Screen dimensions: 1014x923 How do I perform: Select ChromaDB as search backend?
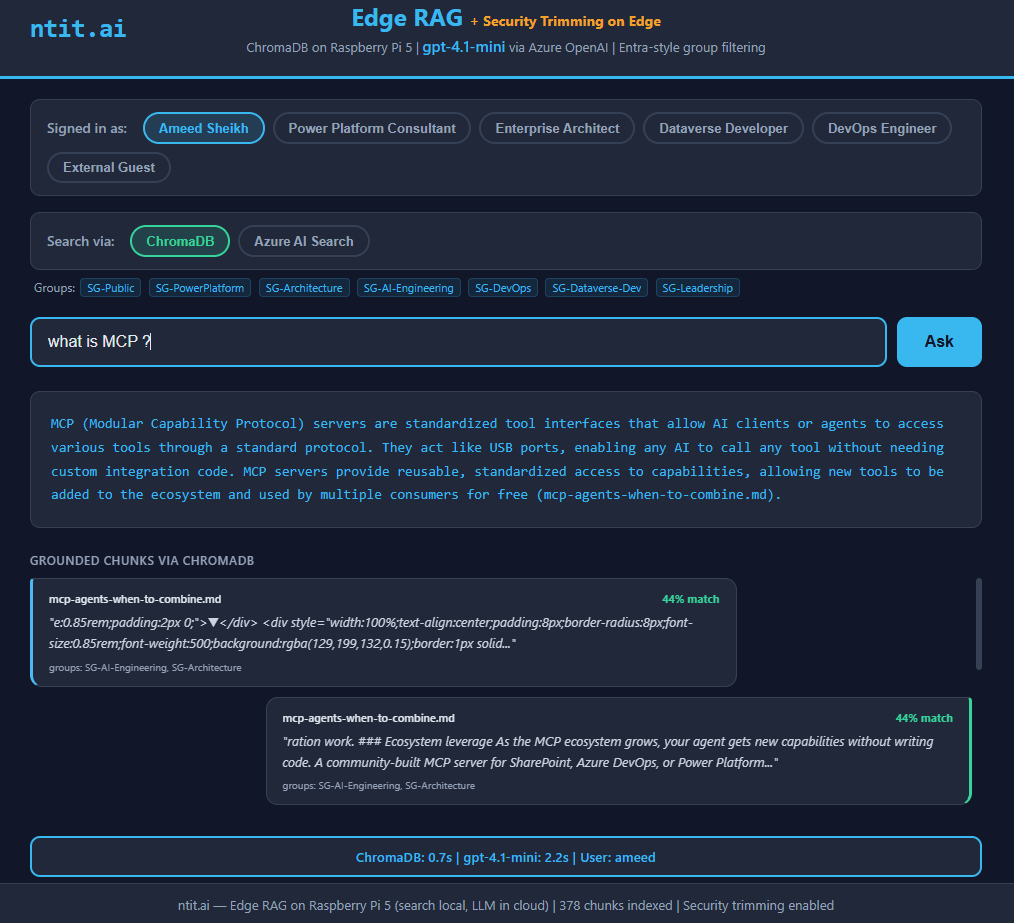click(180, 241)
